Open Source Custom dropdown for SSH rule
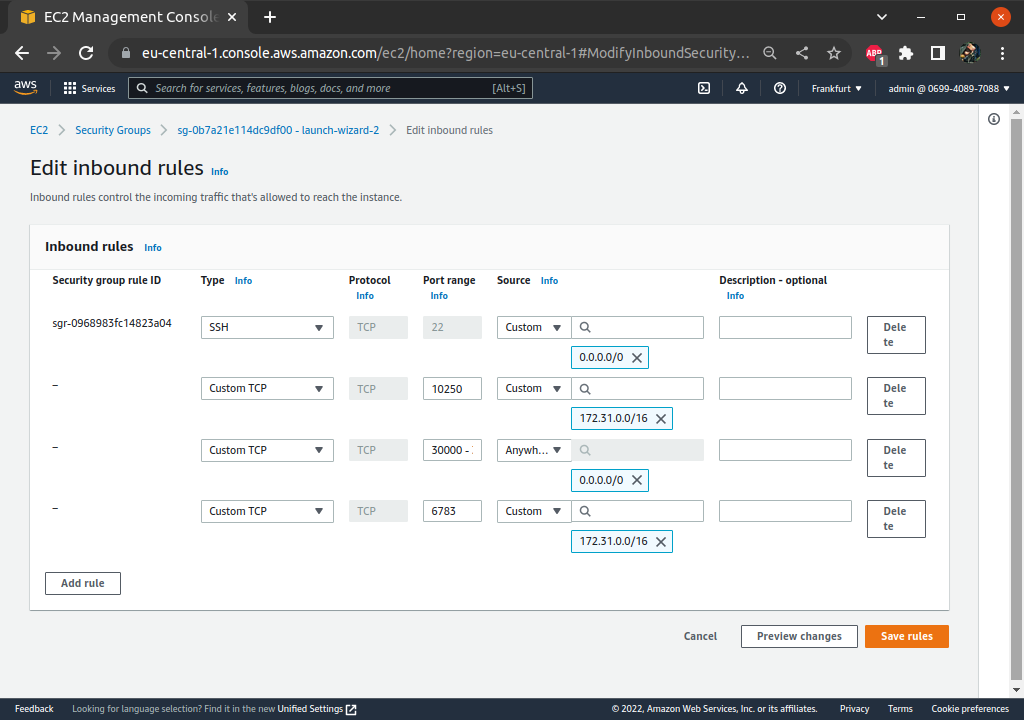Viewport: 1024px width, 720px height. [x=534, y=327]
